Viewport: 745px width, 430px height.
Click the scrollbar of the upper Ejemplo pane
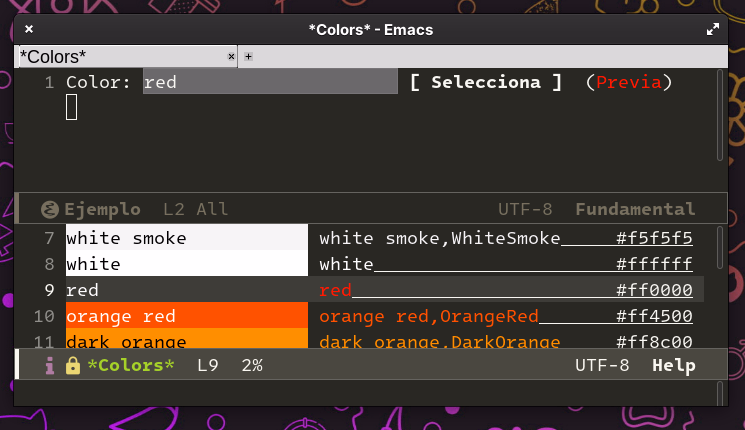click(720, 115)
